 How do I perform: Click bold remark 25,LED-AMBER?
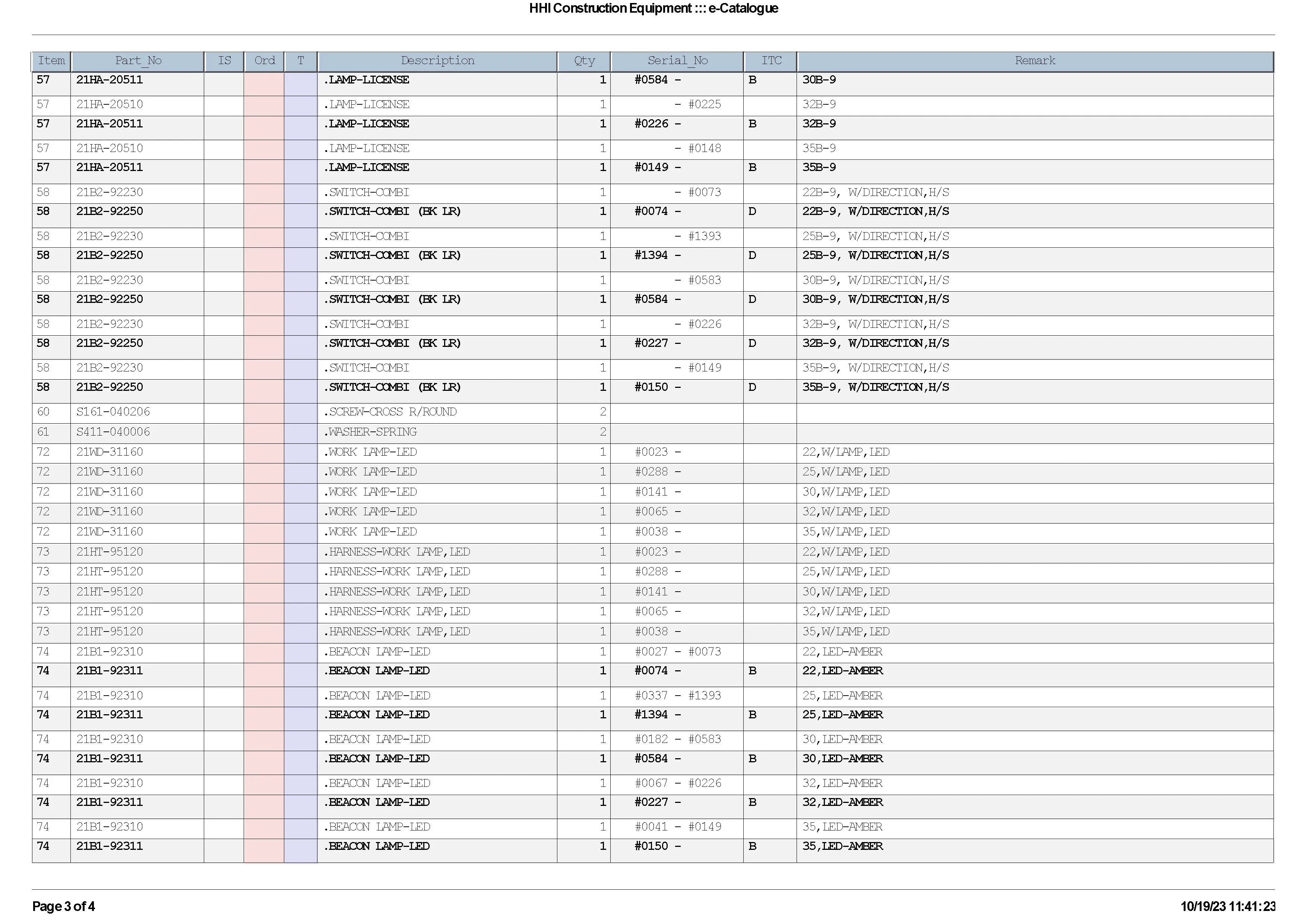[842, 715]
